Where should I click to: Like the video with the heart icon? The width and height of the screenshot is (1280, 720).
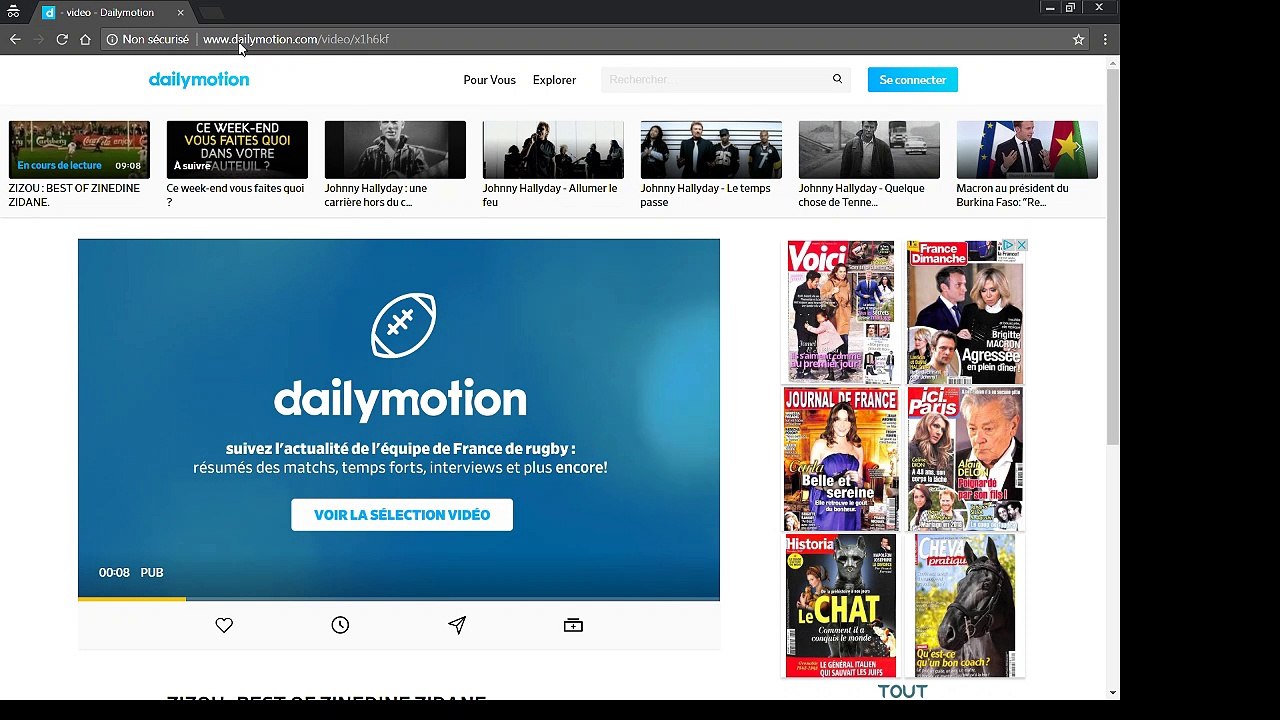224,625
